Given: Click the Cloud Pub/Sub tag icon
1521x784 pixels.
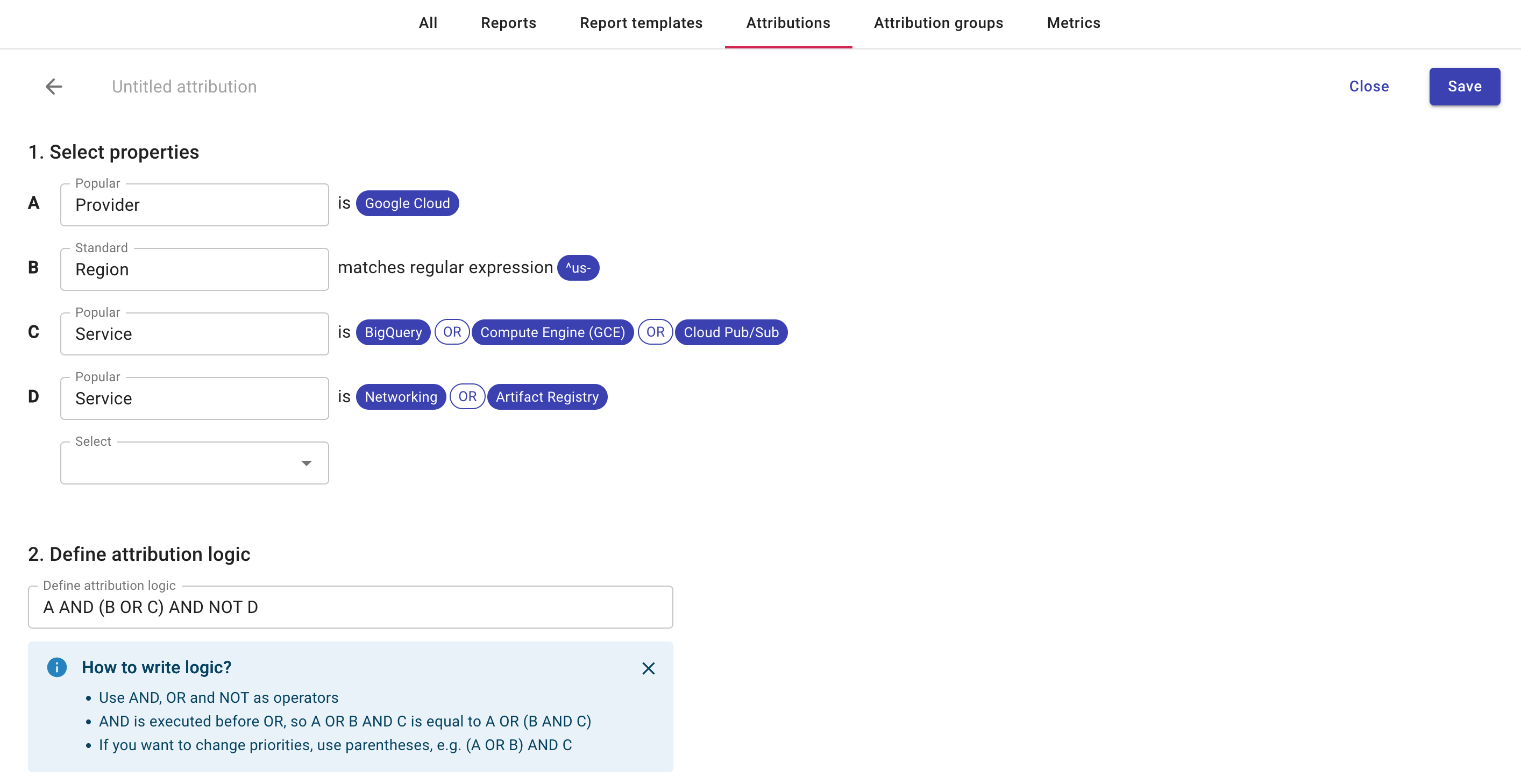Looking at the screenshot, I should point(730,331).
